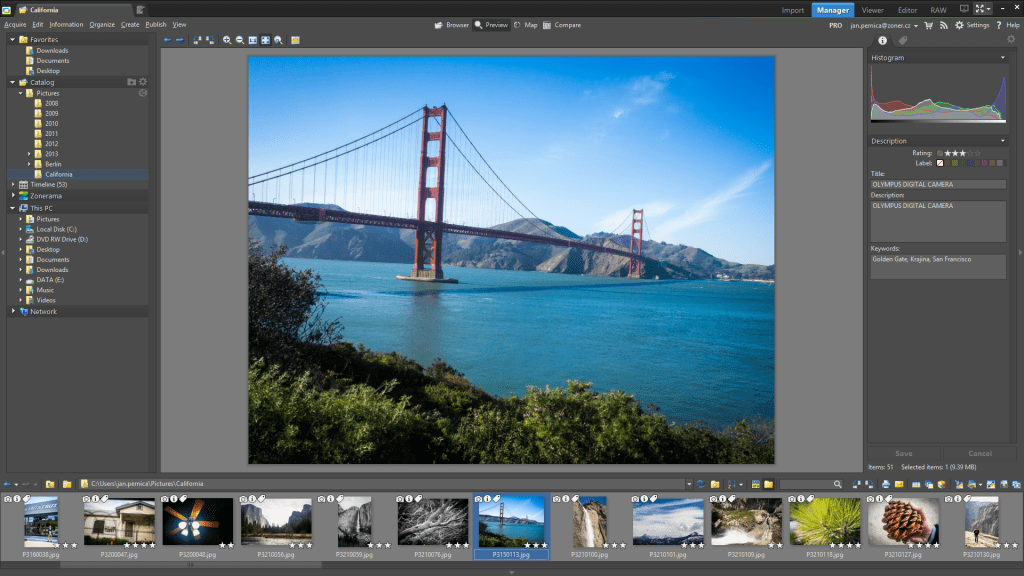The height and width of the screenshot is (576, 1024).
Task: Set rating to four stars
Action: pyautogui.click(x=970, y=153)
